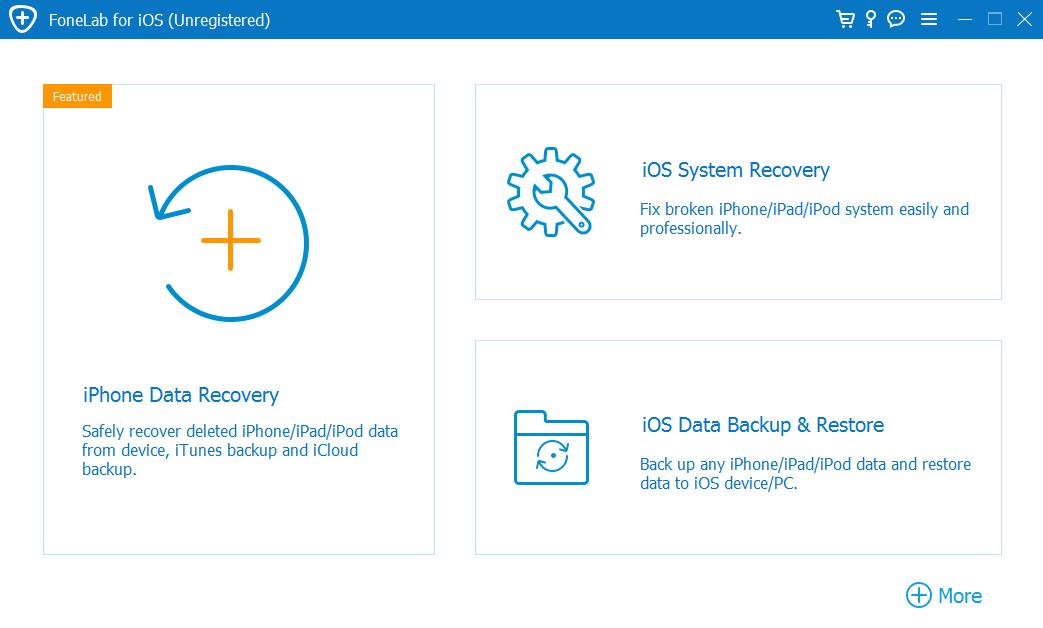This screenshot has height=628, width=1043.
Task: Click the Featured badge
Action: (77, 96)
